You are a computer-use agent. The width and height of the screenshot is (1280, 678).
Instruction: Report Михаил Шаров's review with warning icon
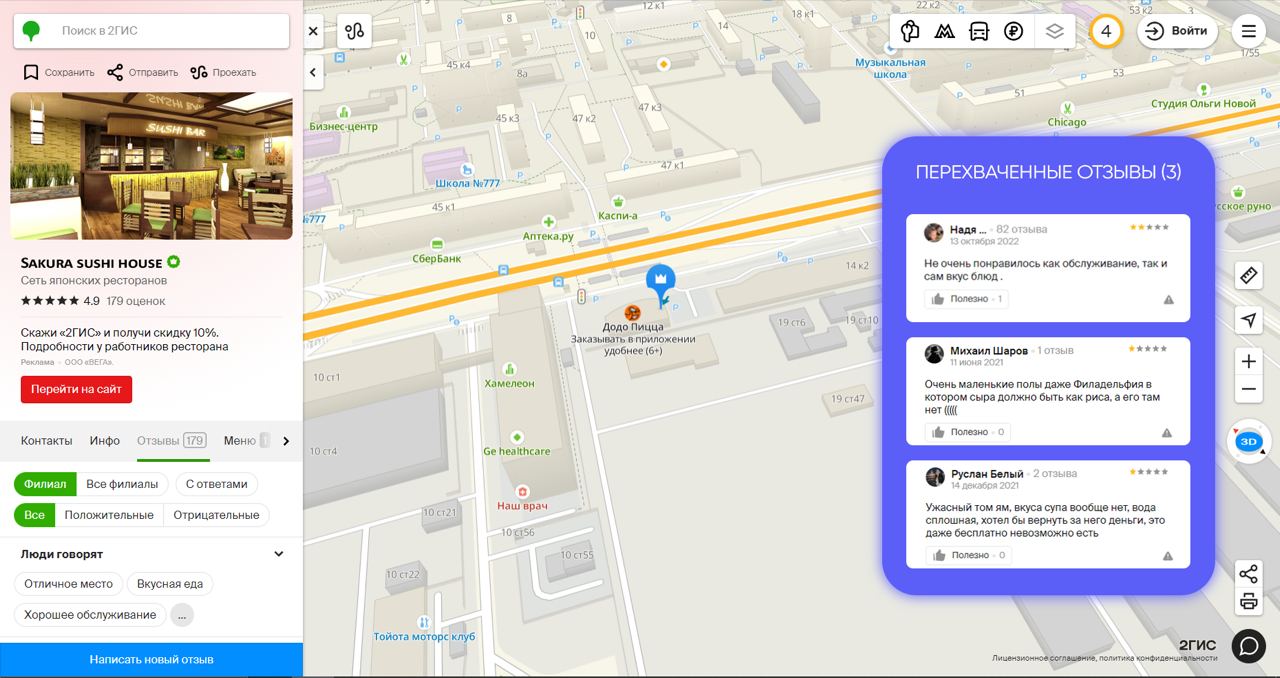1167,433
